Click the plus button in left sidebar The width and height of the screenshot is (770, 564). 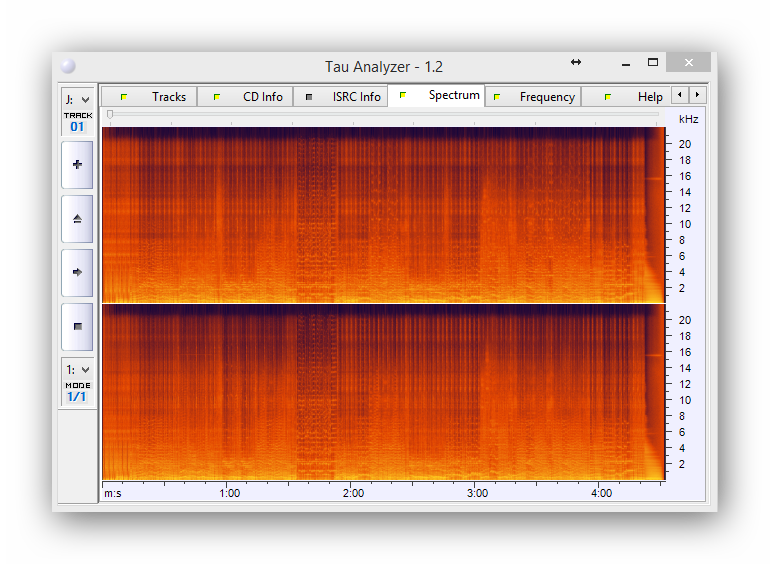(x=77, y=165)
